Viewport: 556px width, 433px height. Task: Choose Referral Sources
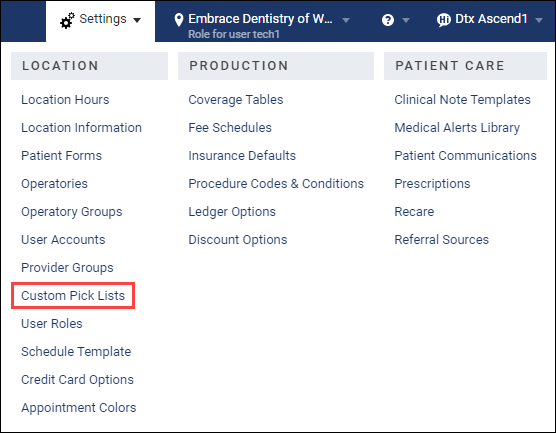pyautogui.click(x=441, y=240)
